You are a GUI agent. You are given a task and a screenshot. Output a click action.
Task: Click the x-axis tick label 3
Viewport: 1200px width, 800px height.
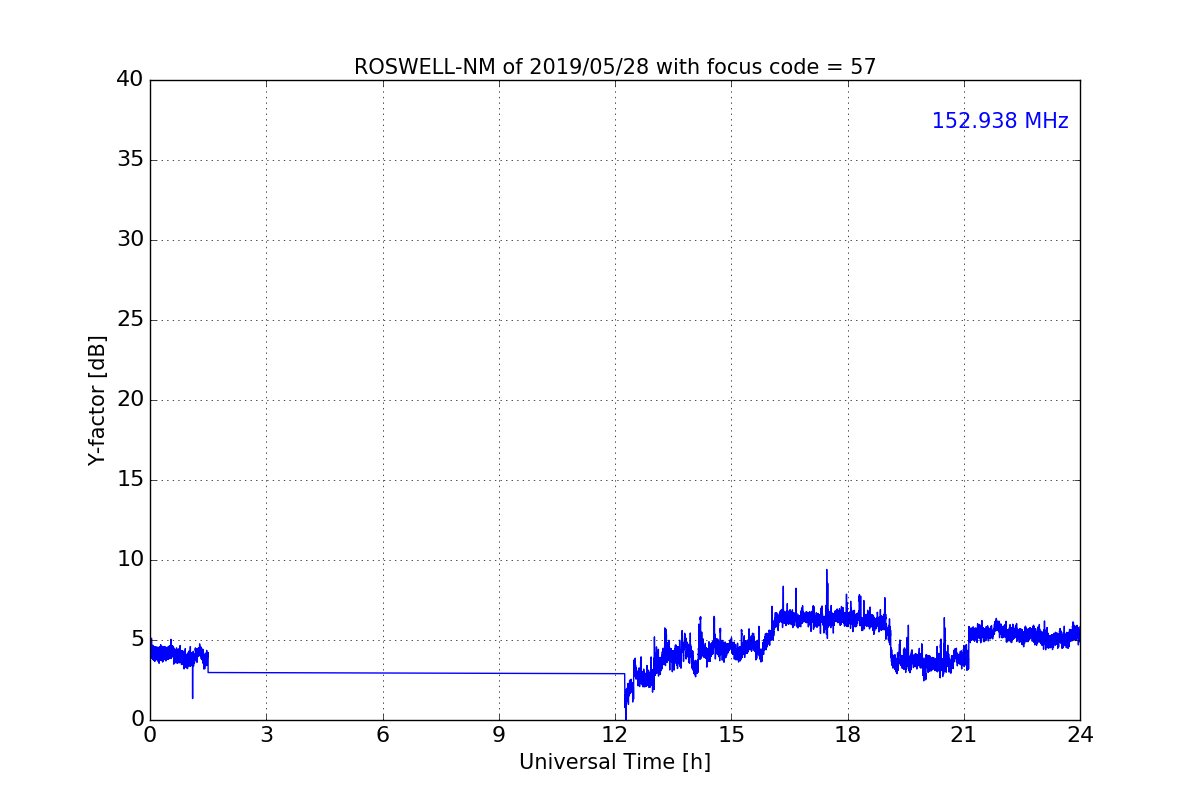(266, 735)
